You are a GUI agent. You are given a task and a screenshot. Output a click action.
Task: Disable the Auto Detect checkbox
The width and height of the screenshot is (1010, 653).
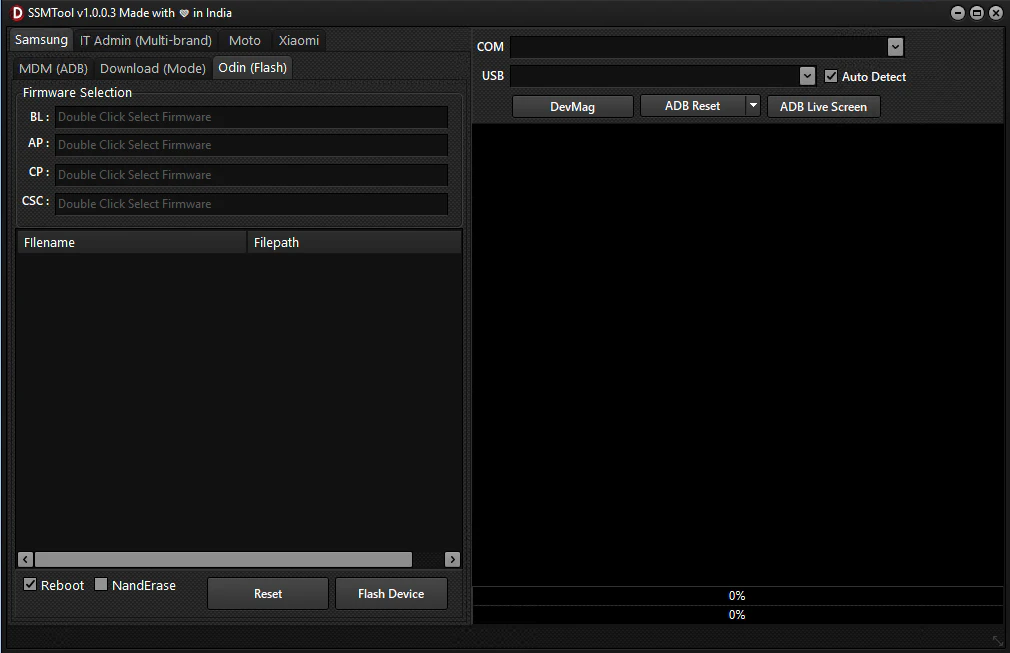pyautogui.click(x=831, y=76)
